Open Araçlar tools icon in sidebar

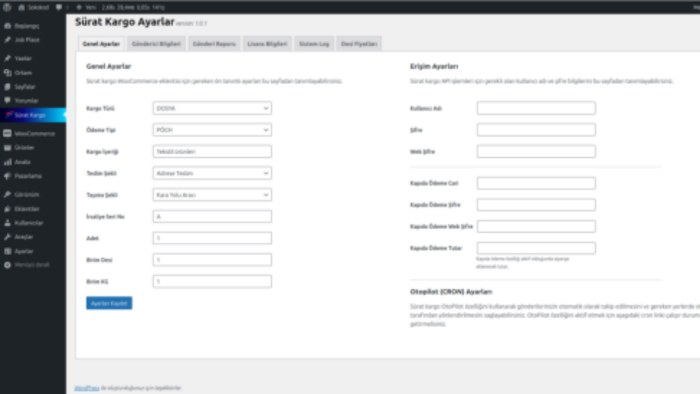[8, 237]
